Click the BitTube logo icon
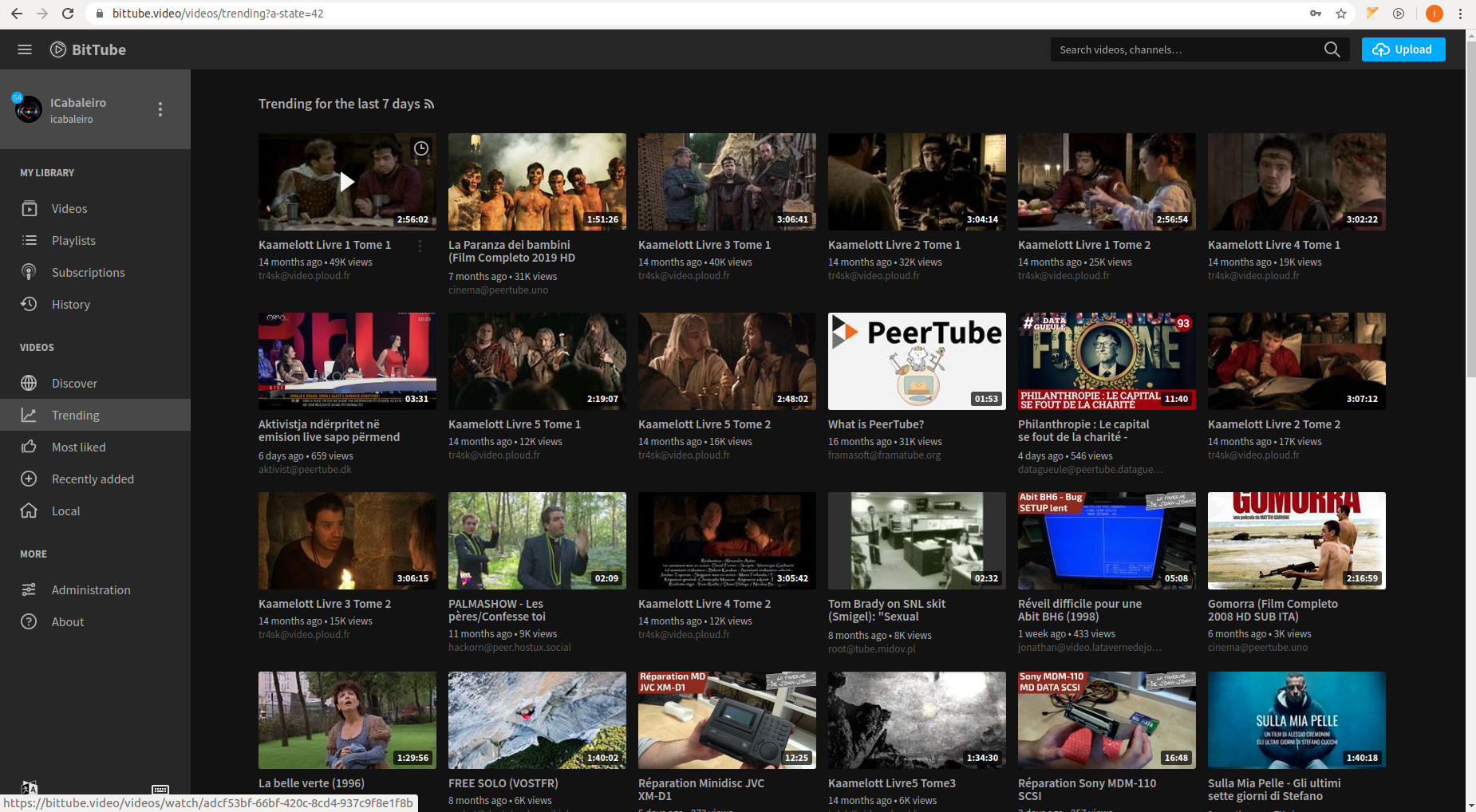Viewport: 1476px width, 812px height. coord(58,49)
